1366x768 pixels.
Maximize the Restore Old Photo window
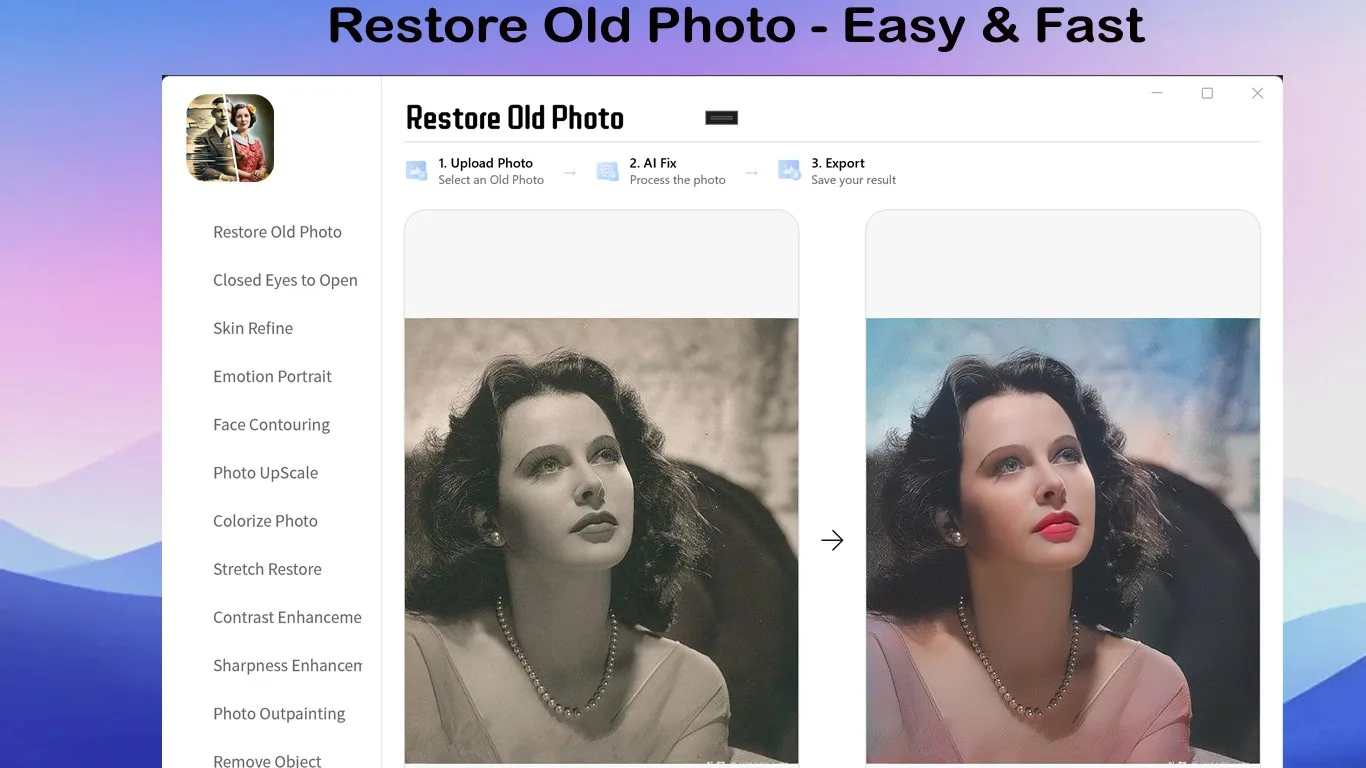point(1207,93)
